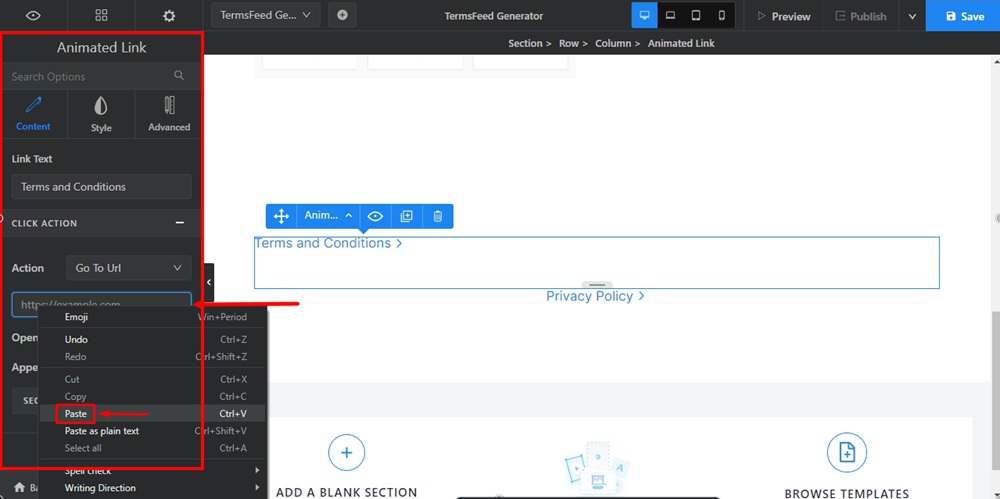
Task: Choose Paste as plain text
Action: pos(152,431)
